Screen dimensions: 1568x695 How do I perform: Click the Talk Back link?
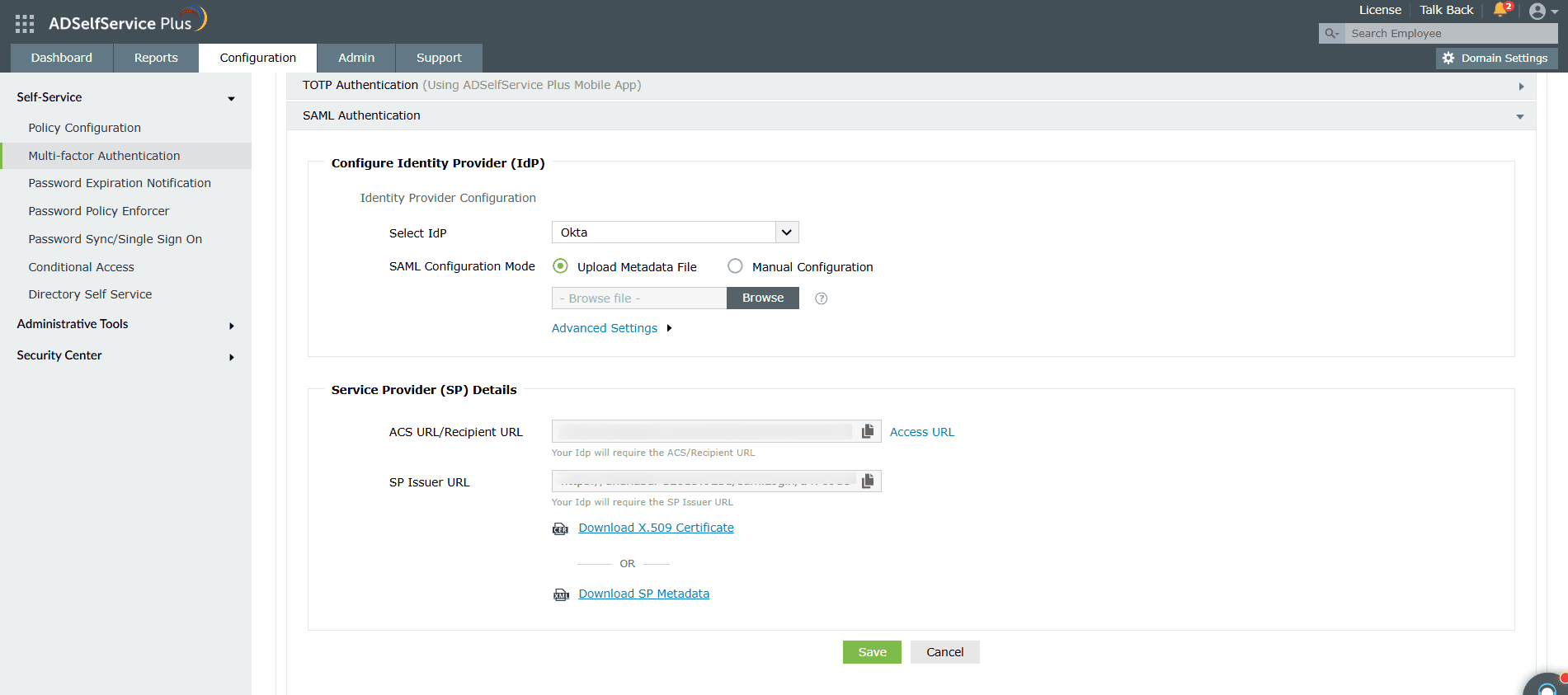[1446, 10]
